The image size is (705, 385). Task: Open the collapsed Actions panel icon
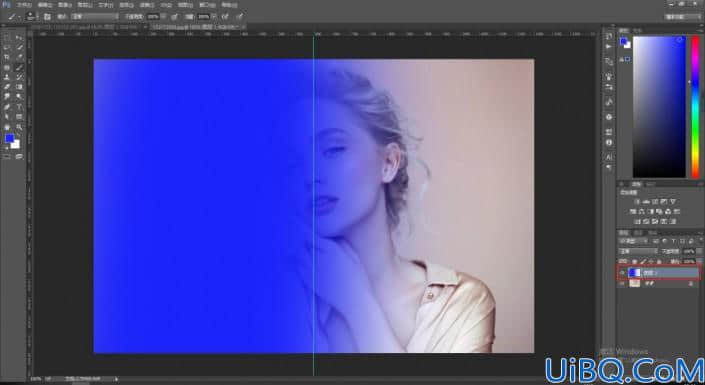[x=609, y=46]
